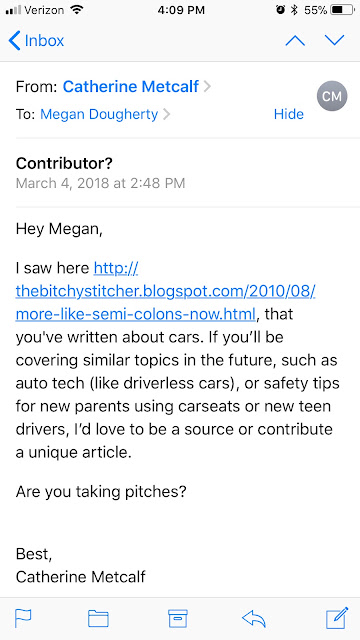Tap the Bluetooth status icon
Image resolution: width=360 pixels, height=640 pixels.
point(294,10)
